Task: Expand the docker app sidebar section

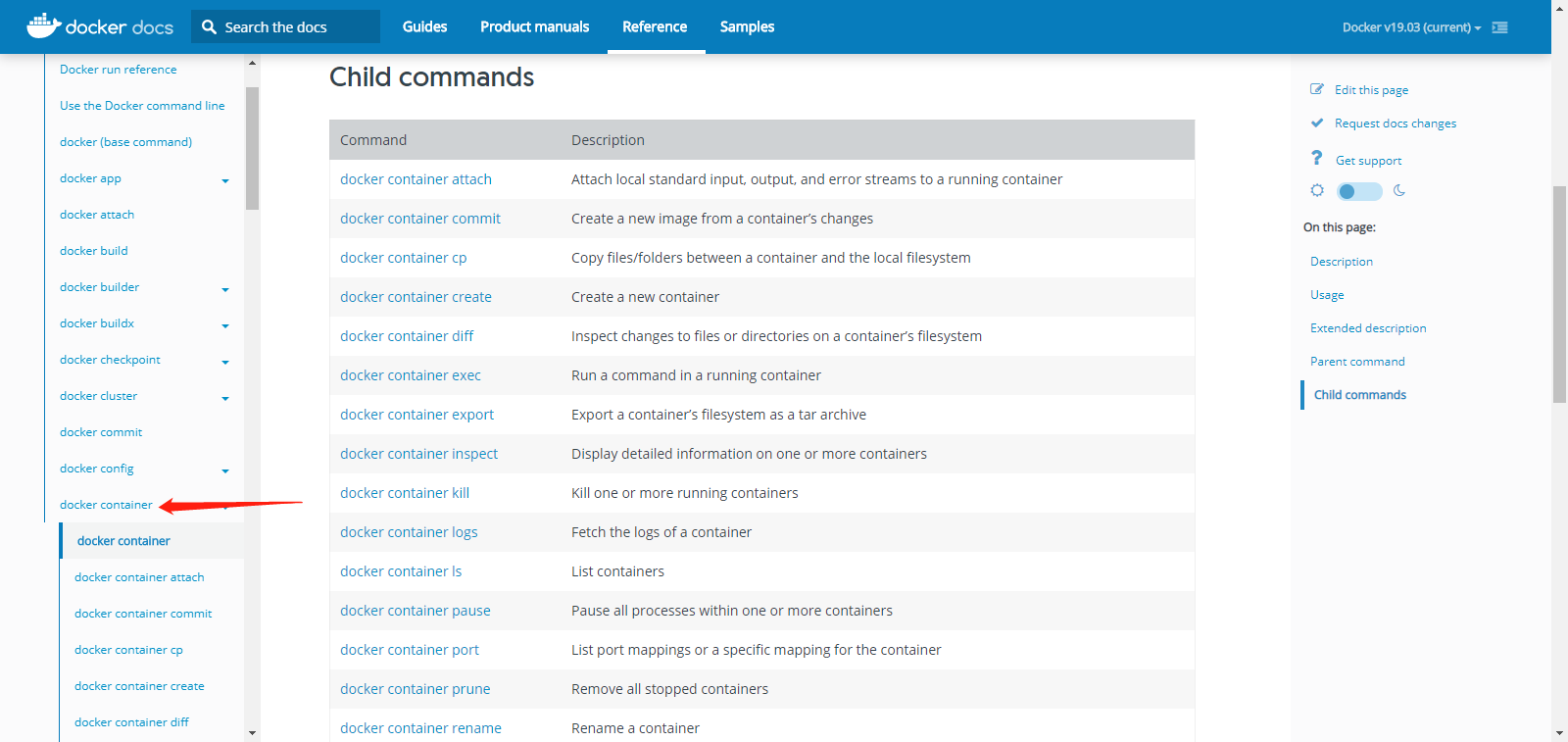Action: [x=225, y=181]
